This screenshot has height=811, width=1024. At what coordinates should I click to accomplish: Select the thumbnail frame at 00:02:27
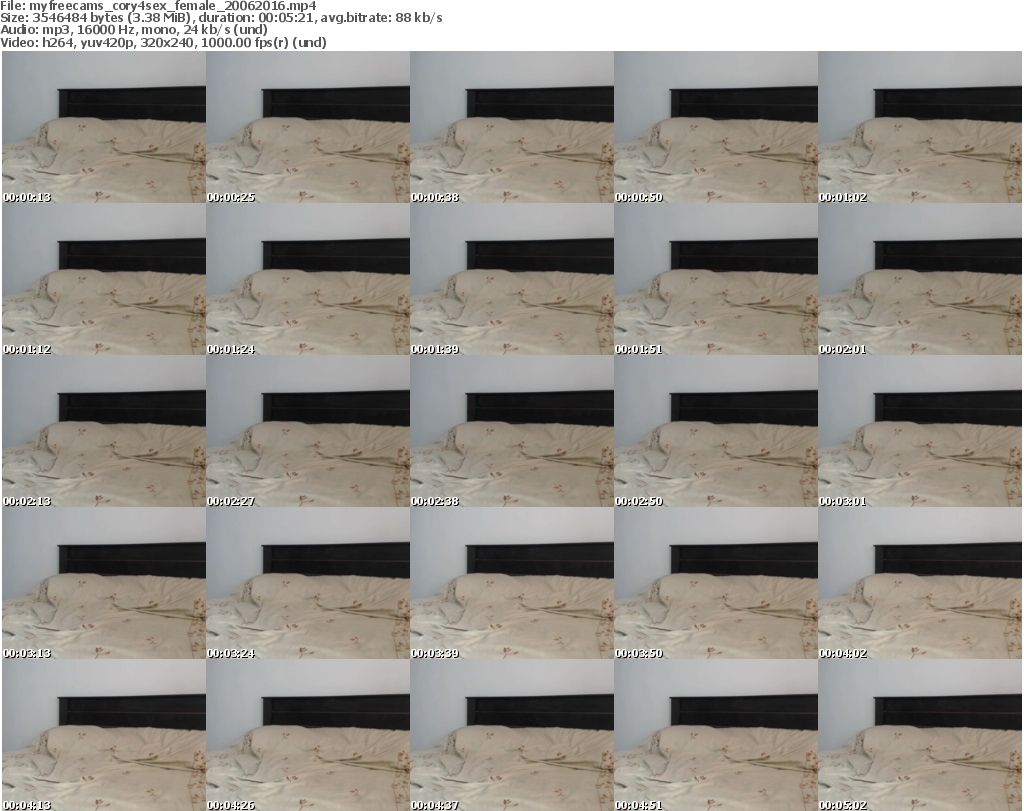point(308,431)
